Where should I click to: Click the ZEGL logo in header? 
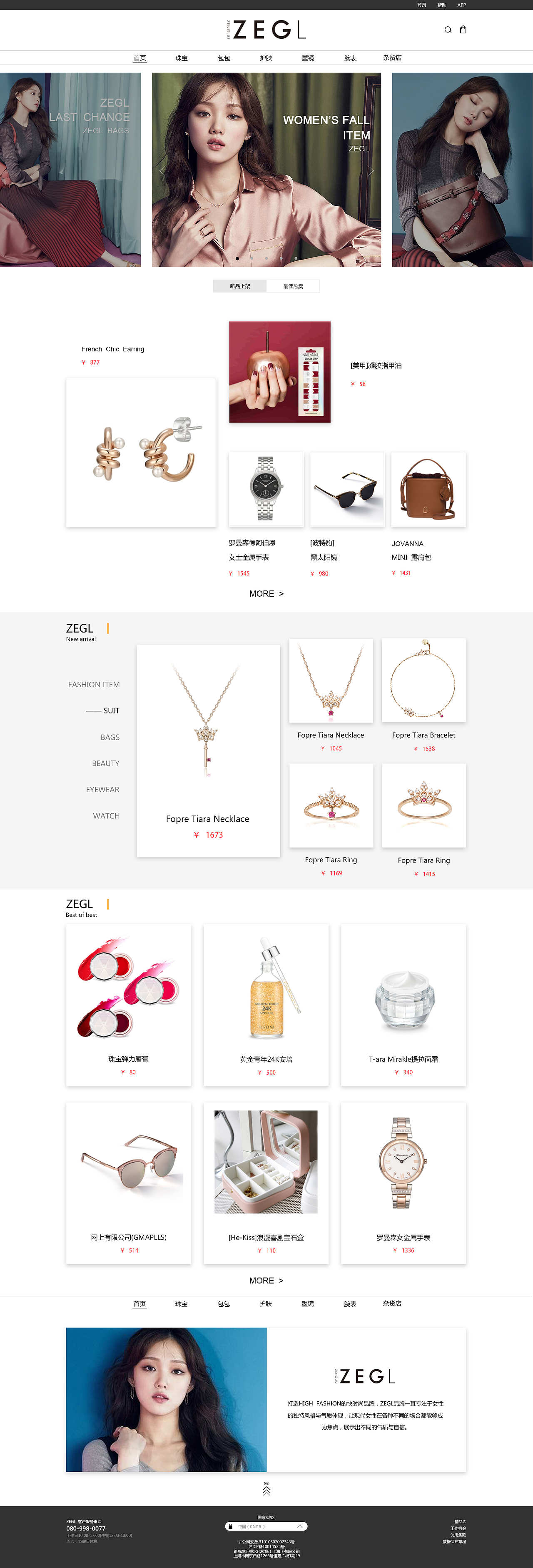(x=266, y=29)
